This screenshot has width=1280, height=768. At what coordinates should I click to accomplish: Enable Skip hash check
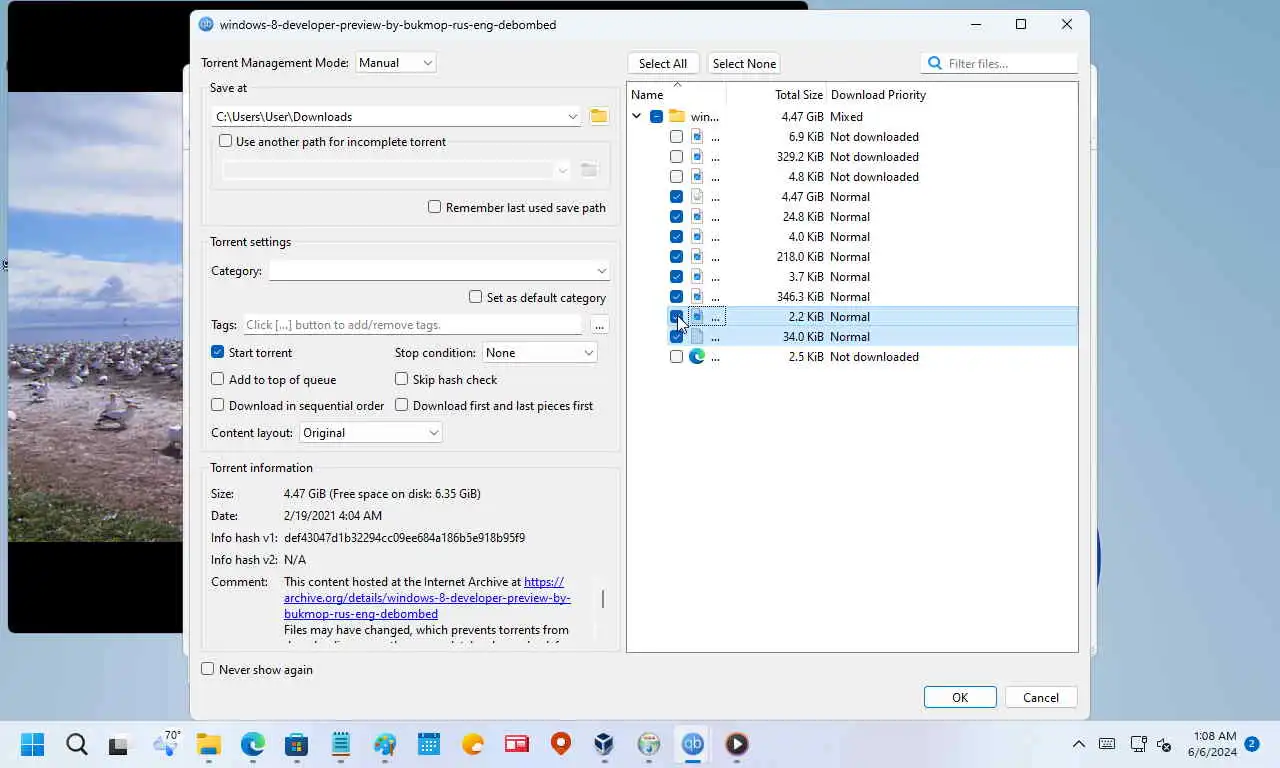click(402, 379)
